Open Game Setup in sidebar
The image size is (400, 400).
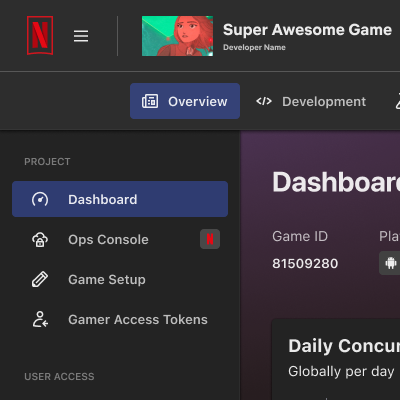[x=120, y=279]
